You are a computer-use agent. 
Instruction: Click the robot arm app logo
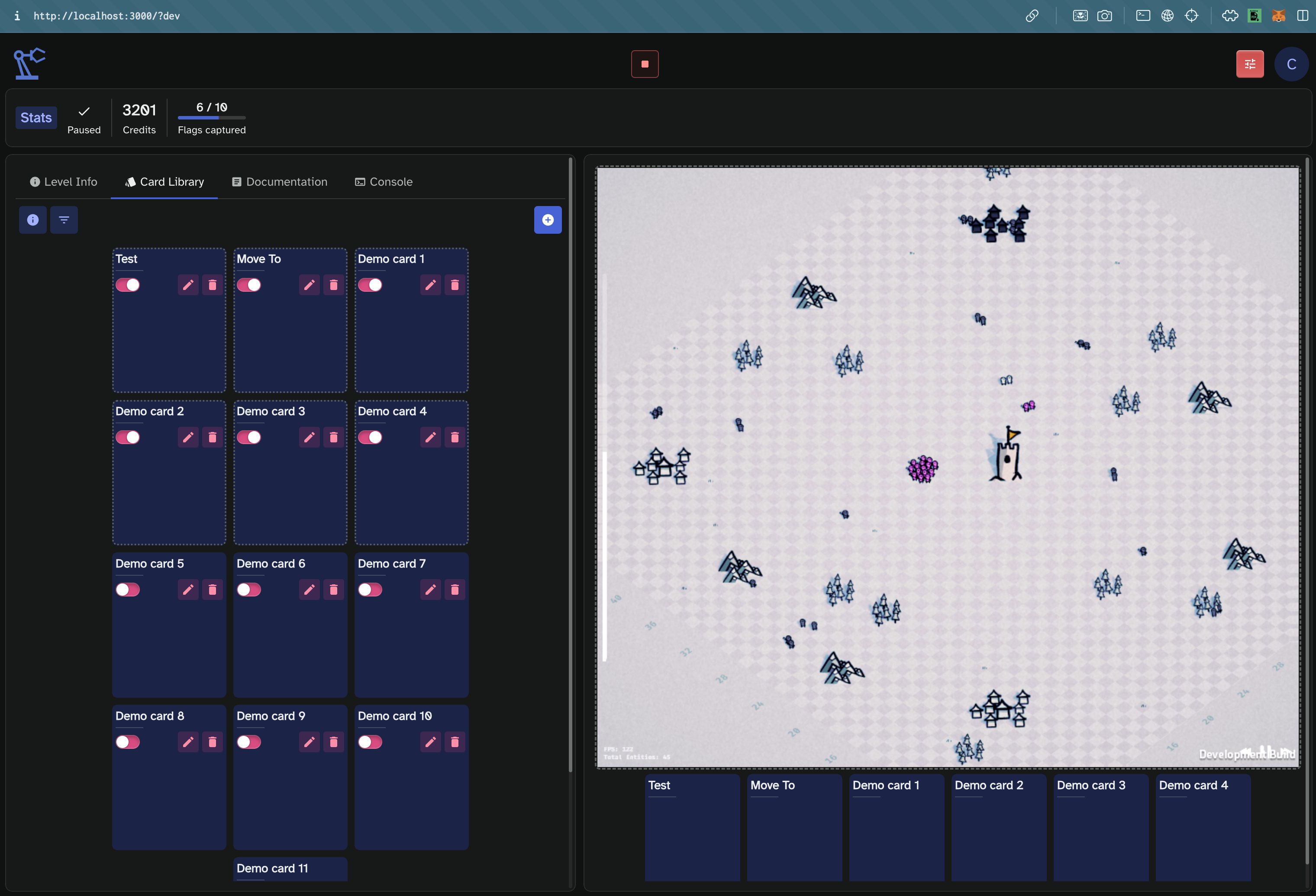point(29,64)
